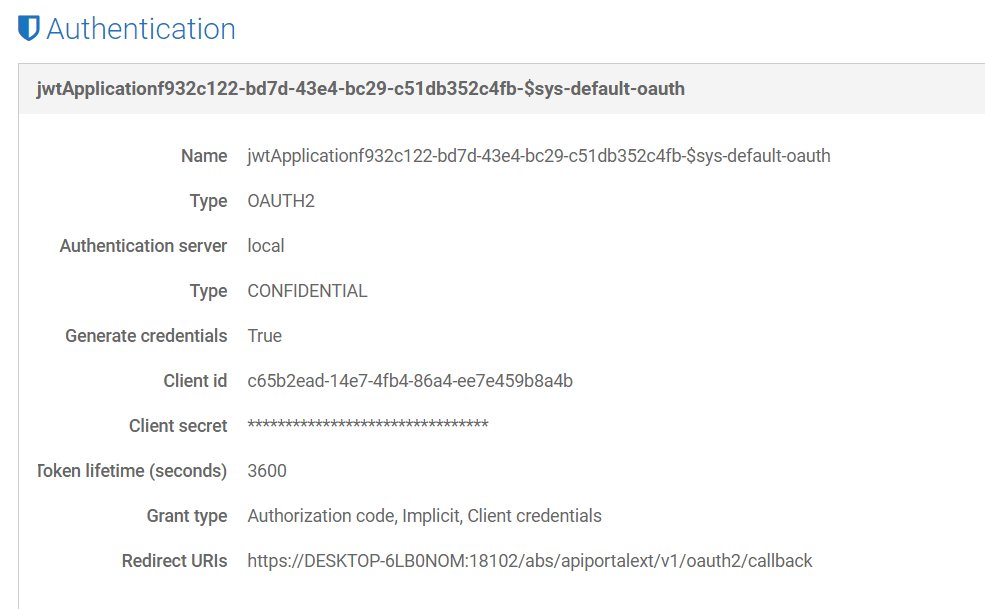Click the shield icon beside Authentication
The image size is (985, 609).
coord(29,28)
